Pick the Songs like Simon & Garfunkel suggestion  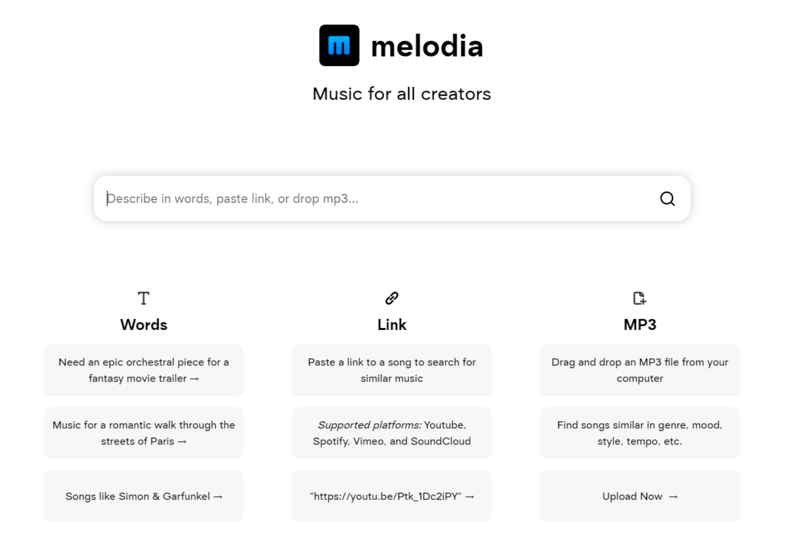click(x=143, y=496)
